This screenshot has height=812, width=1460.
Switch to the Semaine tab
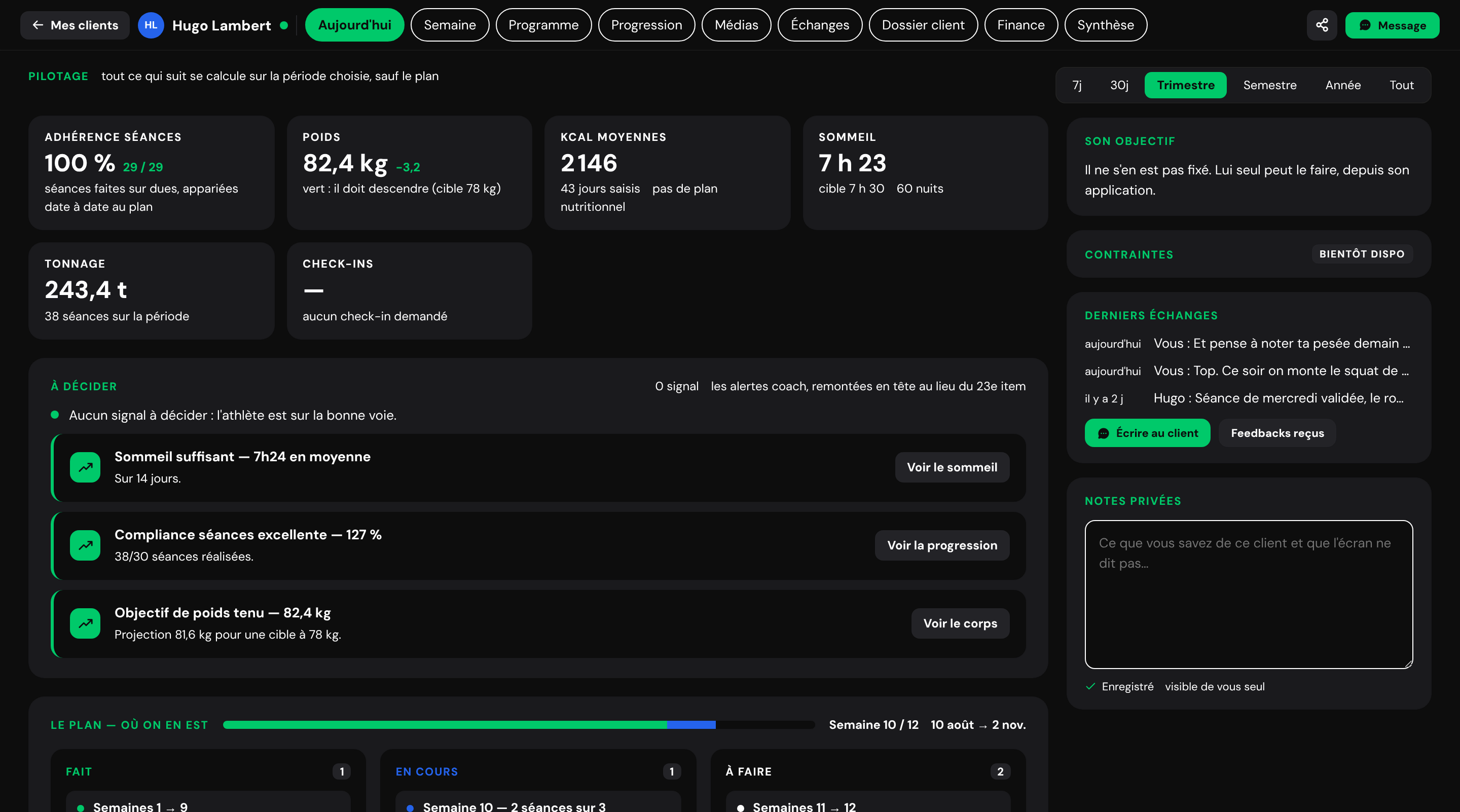pos(450,25)
